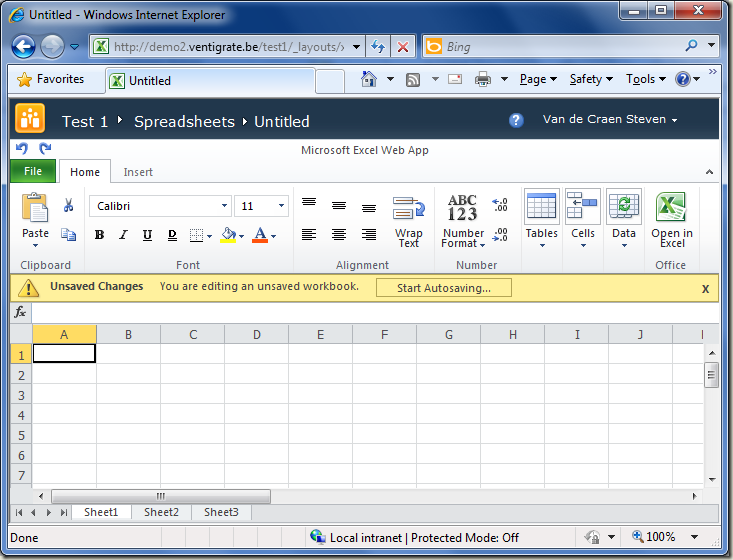Image resolution: width=733 pixels, height=560 pixels.
Task: Click into the formula bar input
Action: [x=375, y=313]
